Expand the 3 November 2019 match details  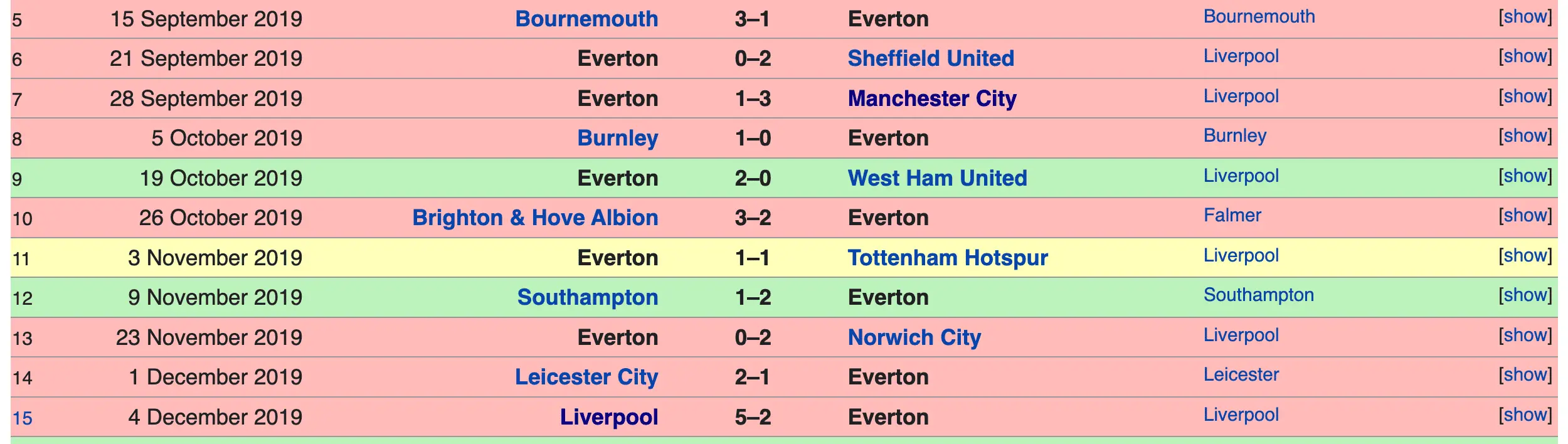tap(1525, 256)
